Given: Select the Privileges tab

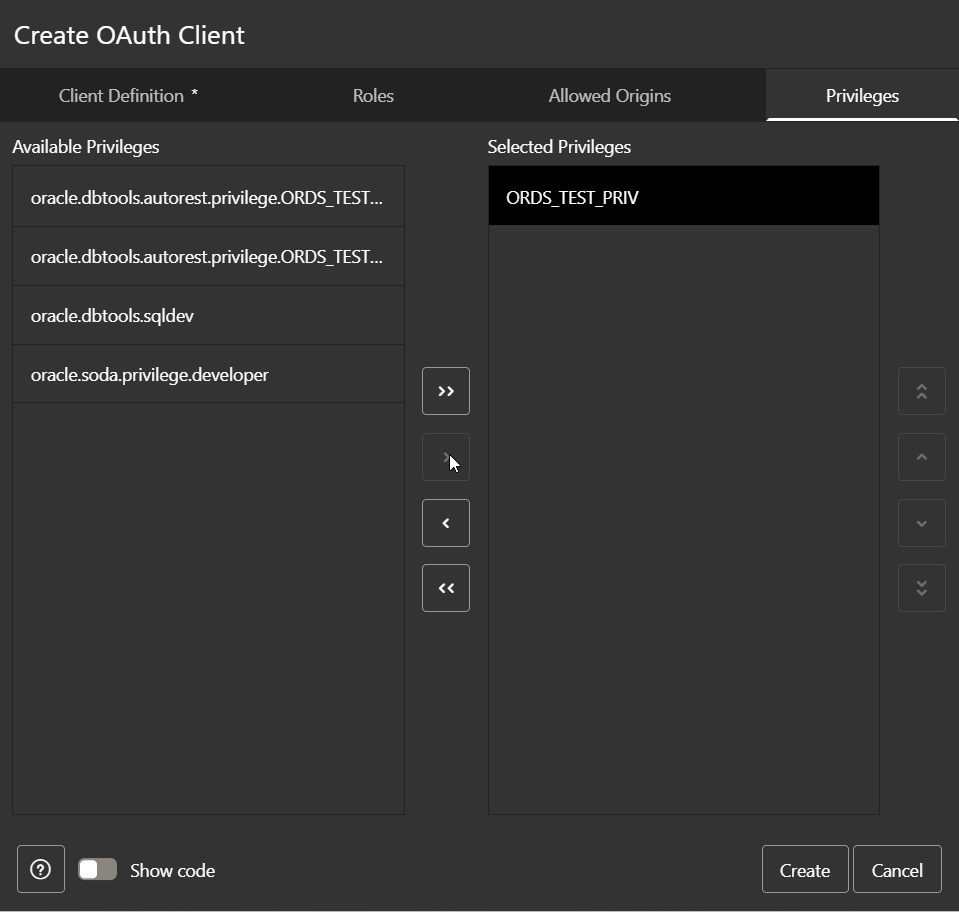Looking at the screenshot, I should point(860,95).
